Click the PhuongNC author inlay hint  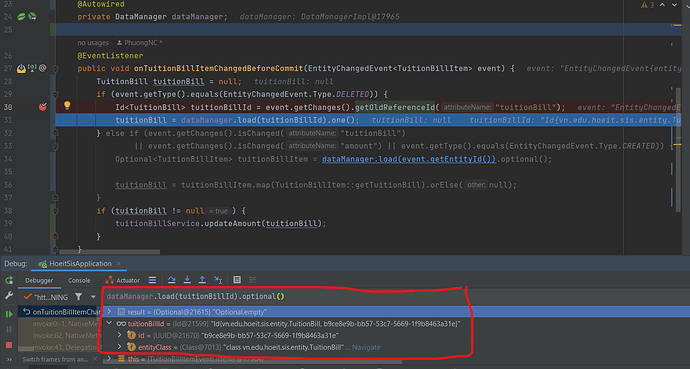[139, 43]
